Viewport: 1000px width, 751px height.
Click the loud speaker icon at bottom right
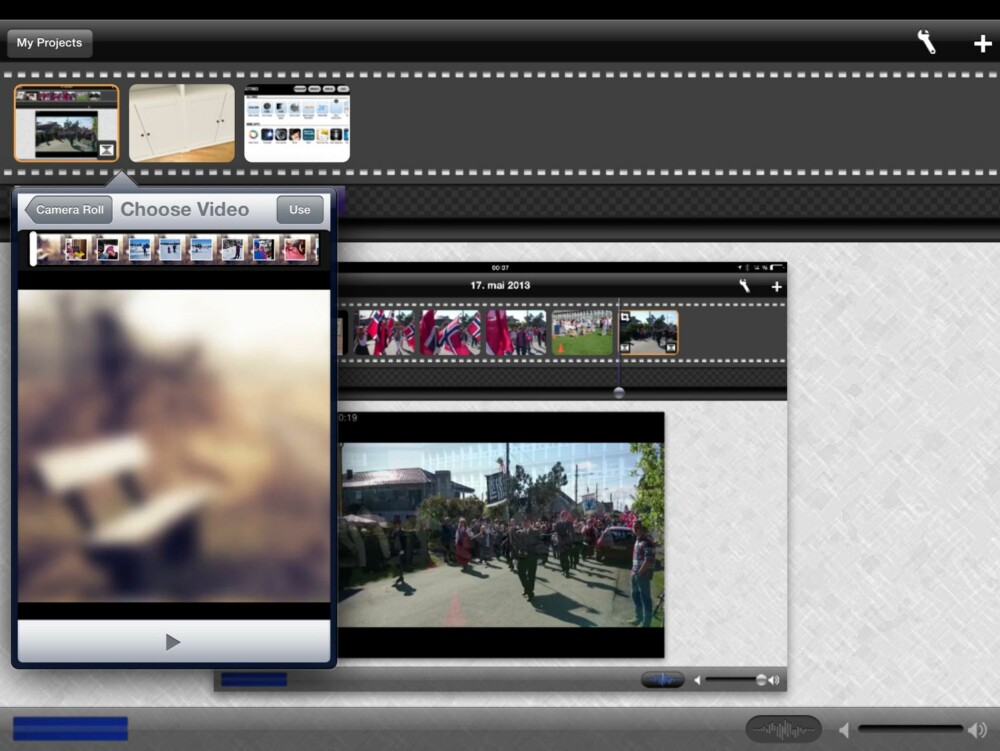[x=977, y=729]
